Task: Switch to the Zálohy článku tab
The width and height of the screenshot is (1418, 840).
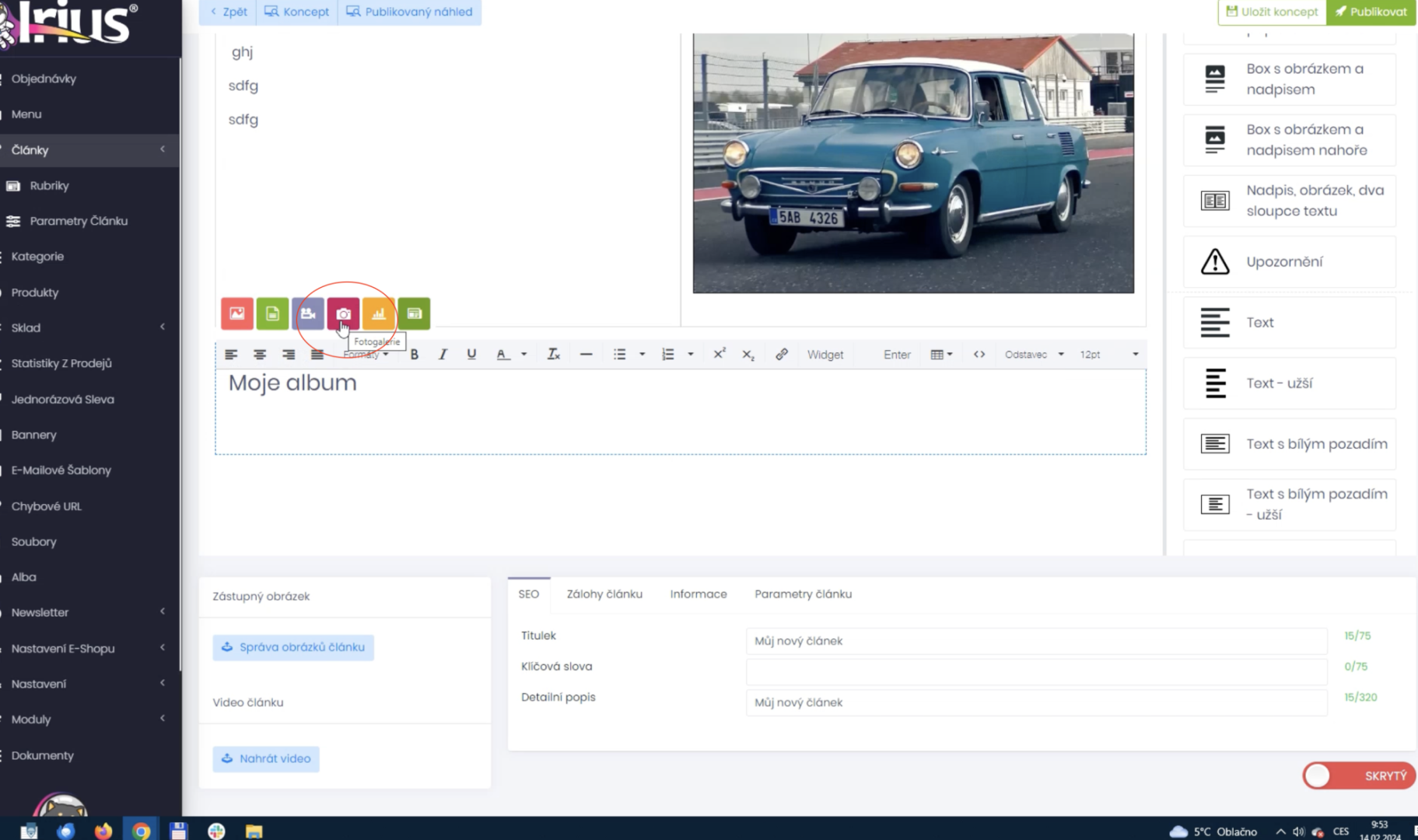Action: coord(604,594)
